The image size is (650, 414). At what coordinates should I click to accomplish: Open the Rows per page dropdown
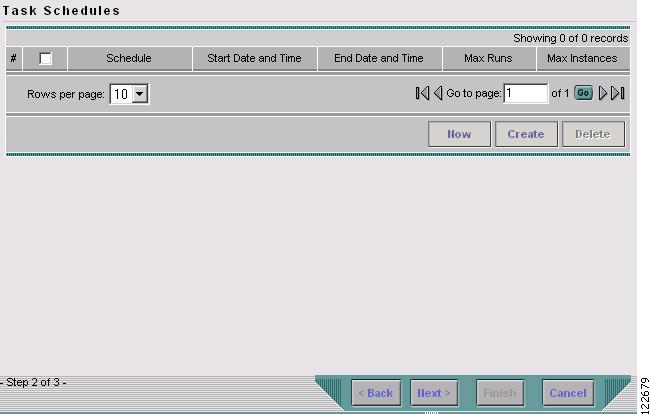click(129, 94)
